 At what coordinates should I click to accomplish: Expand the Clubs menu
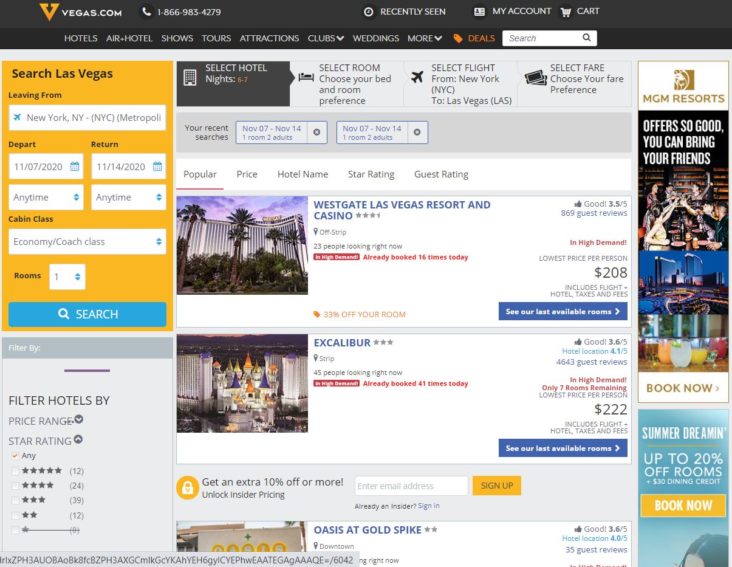(x=325, y=38)
